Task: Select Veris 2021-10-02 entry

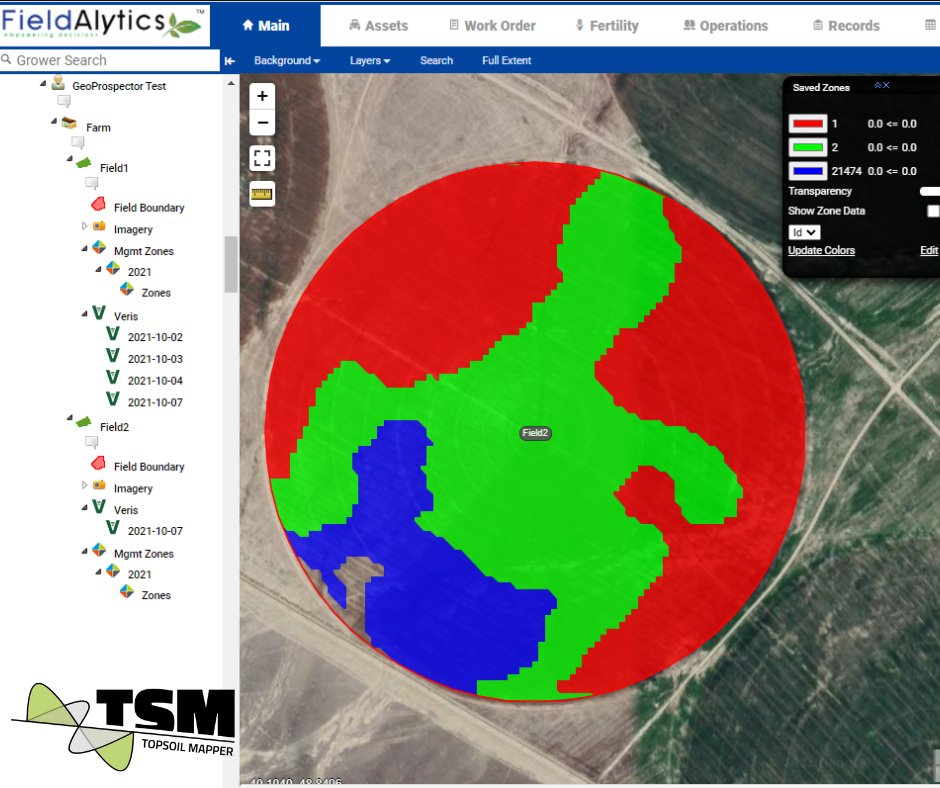Action: 155,337
